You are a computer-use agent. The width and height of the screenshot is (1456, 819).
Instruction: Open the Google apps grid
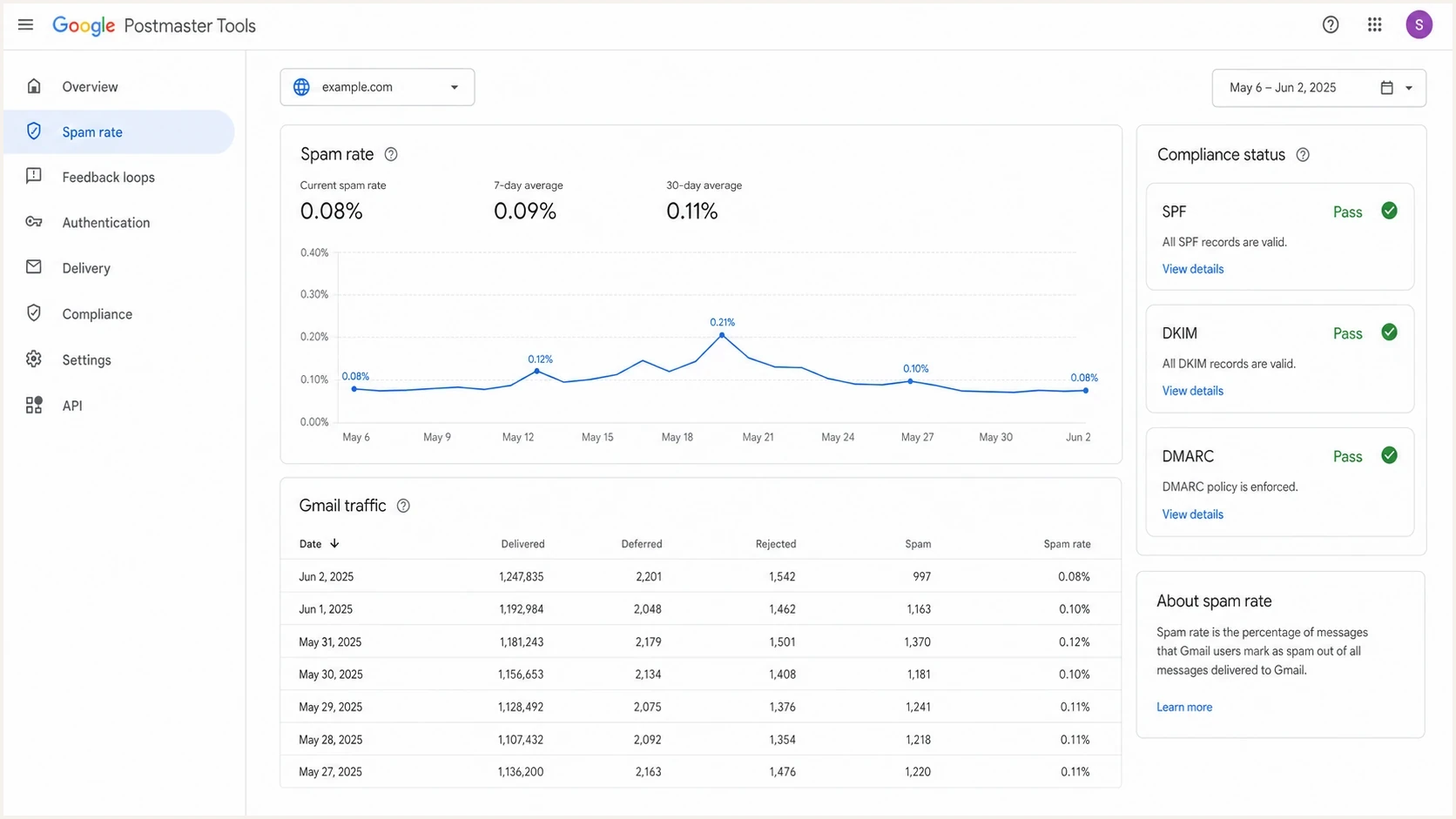click(x=1374, y=24)
